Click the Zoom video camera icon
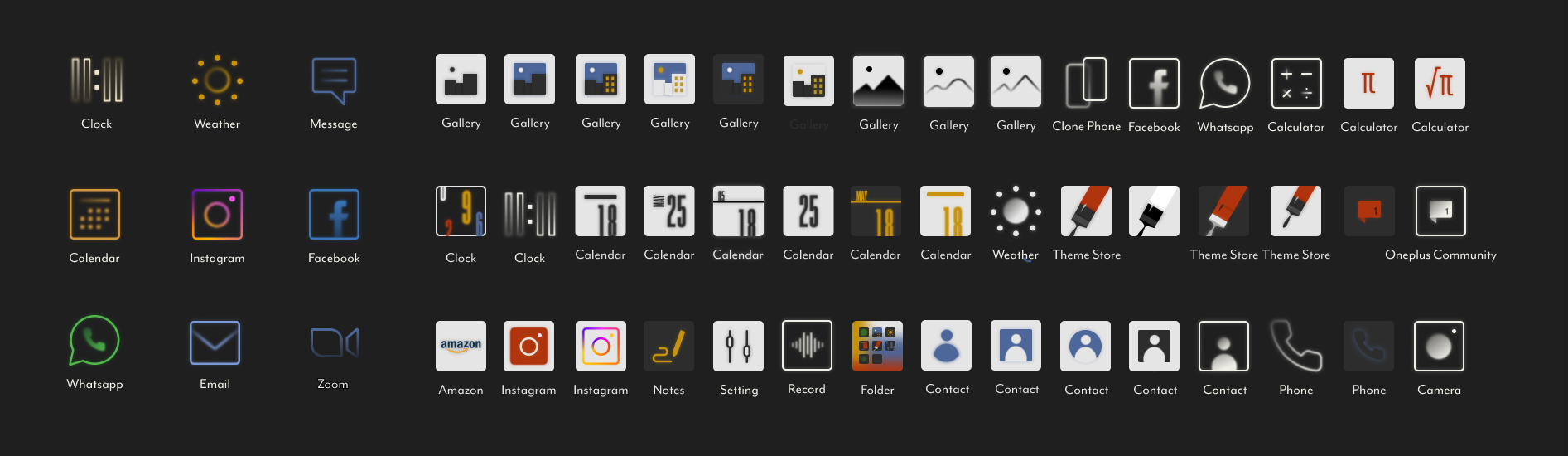The width and height of the screenshot is (1568, 456). pos(334,342)
